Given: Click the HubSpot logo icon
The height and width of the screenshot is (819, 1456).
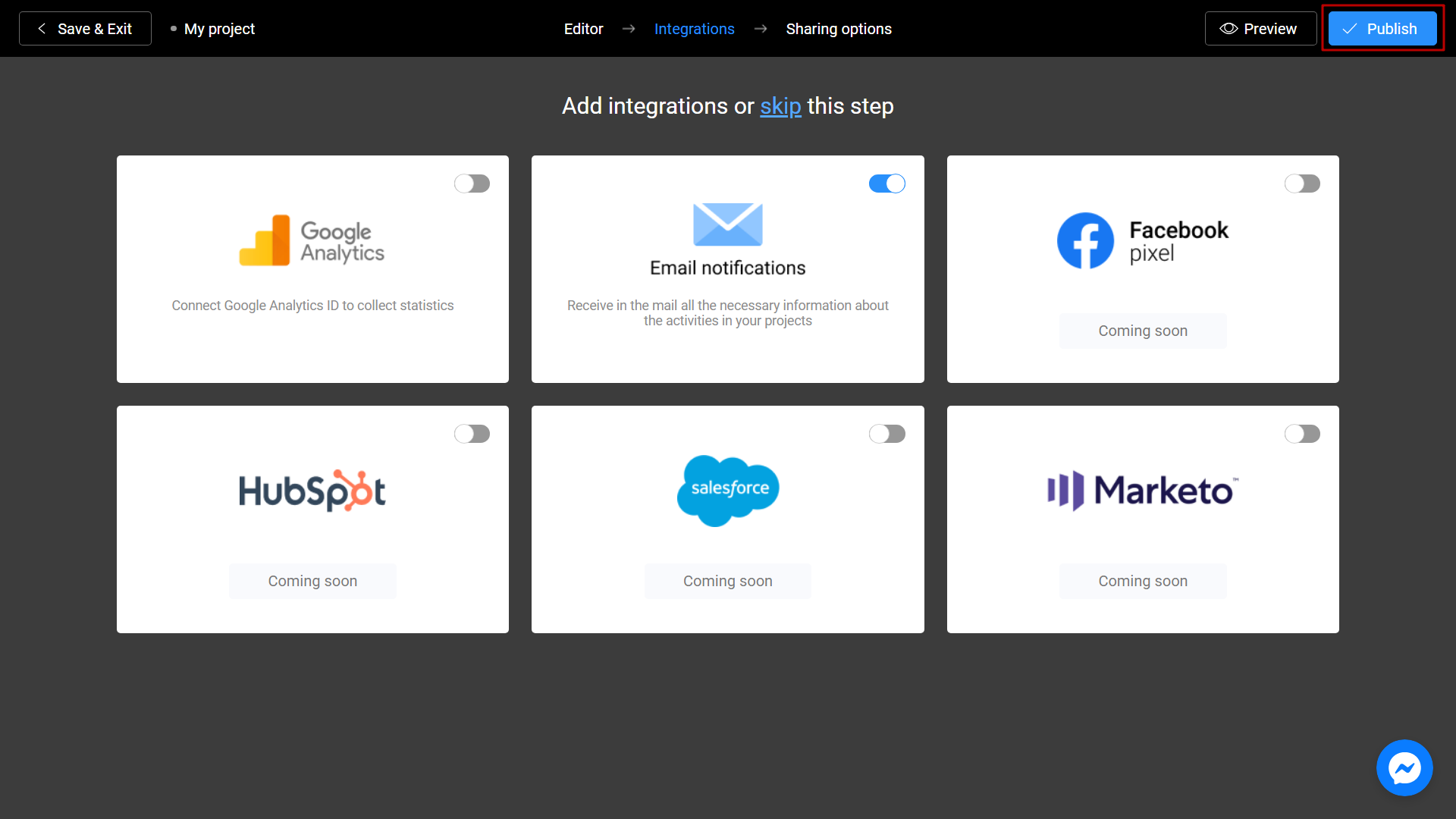Looking at the screenshot, I should (x=312, y=490).
